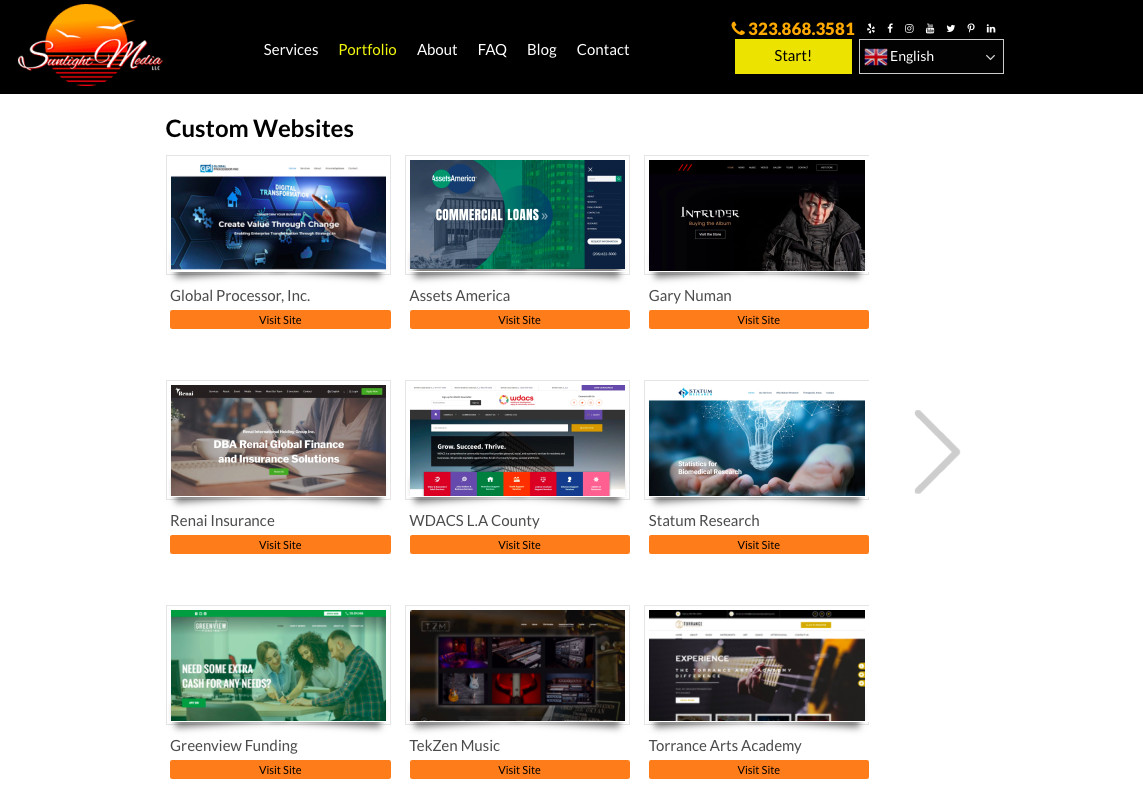Open the Services menu
Image resolution: width=1143 pixels, height=812 pixels.
click(x=291, y=50)
